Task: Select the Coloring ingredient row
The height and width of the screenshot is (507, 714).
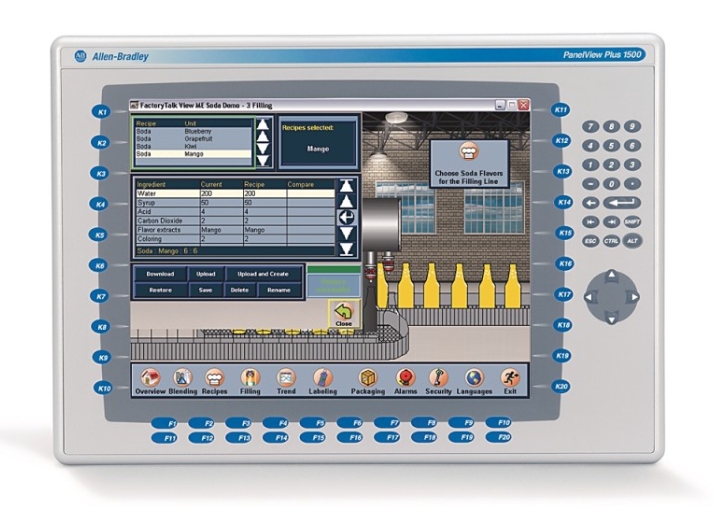Action: click(235, 239)
